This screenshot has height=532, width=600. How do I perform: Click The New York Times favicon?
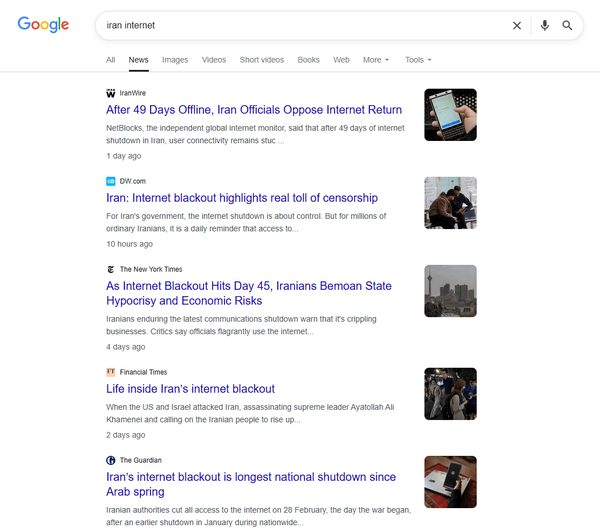pos(111,269)
